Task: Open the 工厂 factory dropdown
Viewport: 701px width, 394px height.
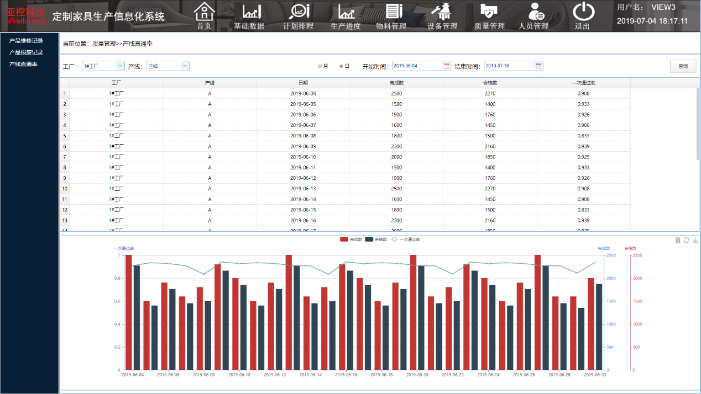Action: (103, 66)
